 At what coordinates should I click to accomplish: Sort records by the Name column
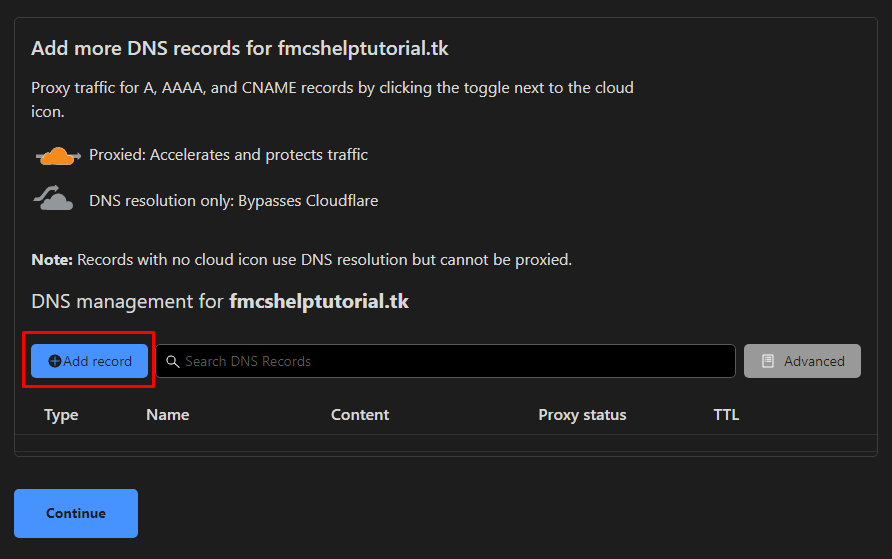pos(168,415)
